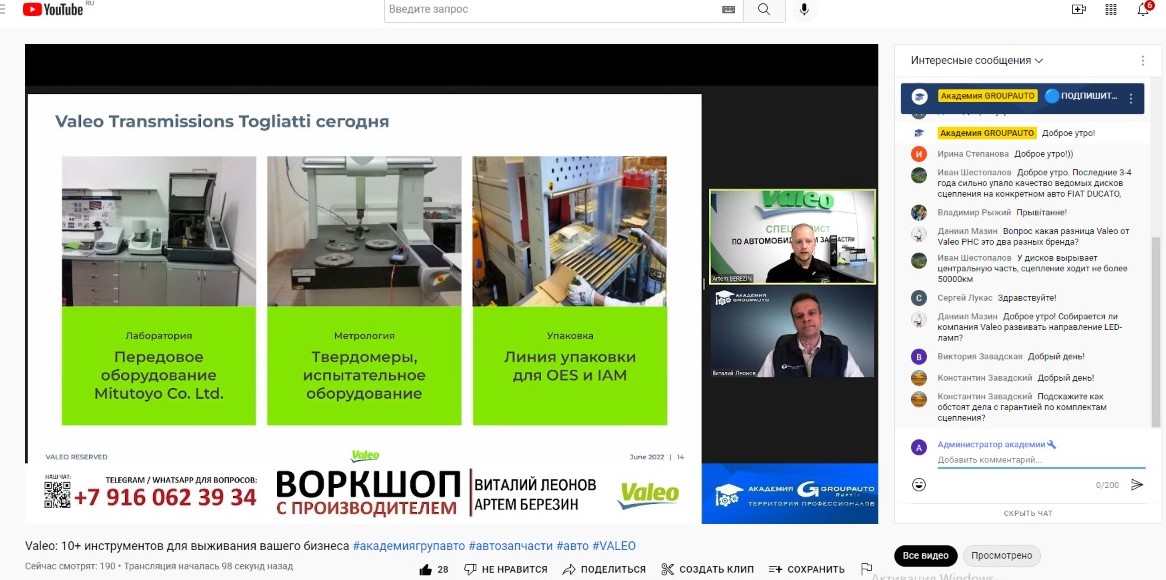Click 'Скрыть чат' to hide the chat
This screenshot has height=580, width=1166.
coord(1028,513)
